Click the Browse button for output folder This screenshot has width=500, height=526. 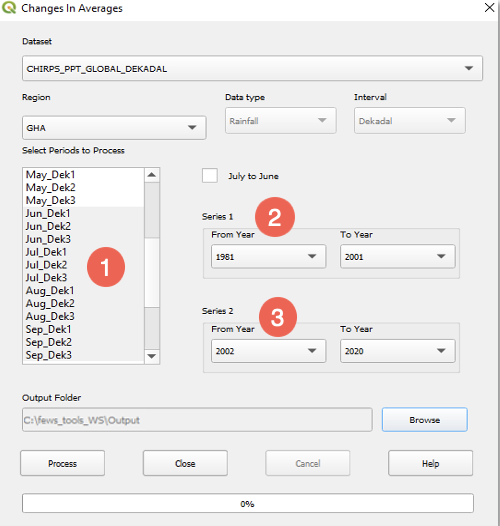(x=424, y=420)
